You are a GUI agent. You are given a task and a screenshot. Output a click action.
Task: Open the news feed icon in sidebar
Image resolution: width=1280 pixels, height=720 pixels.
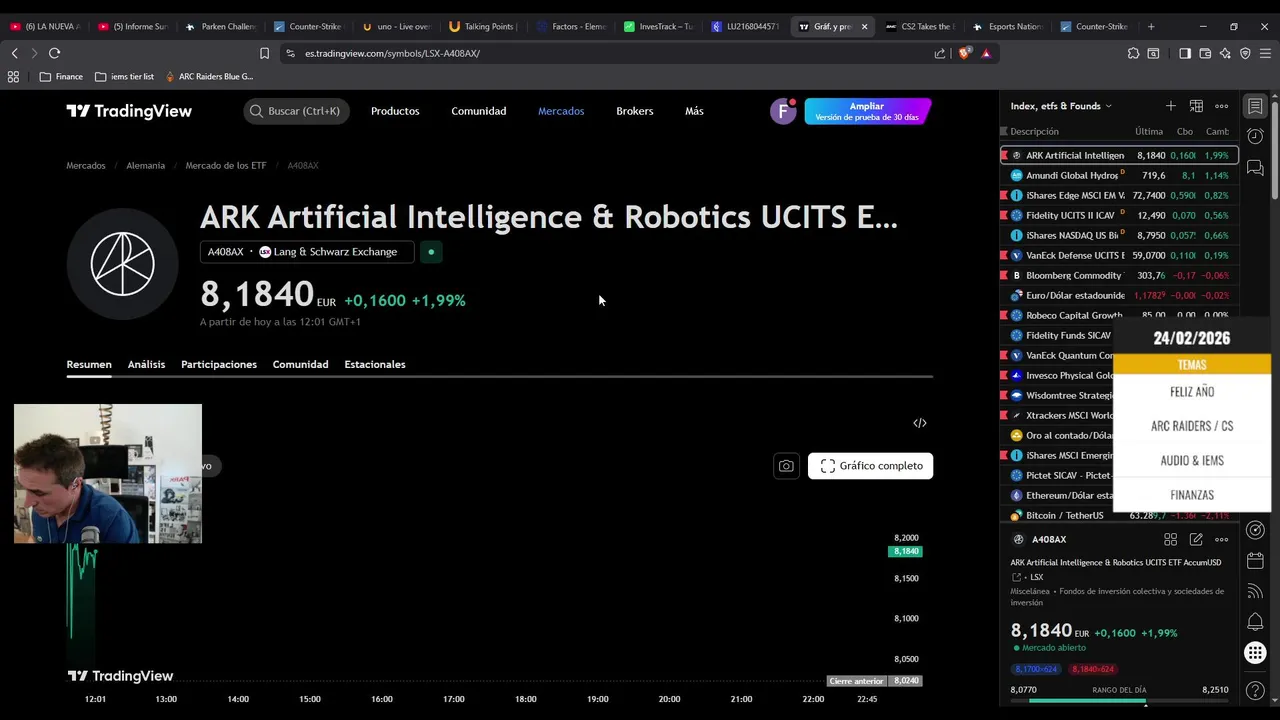(x=1255, y=592)
